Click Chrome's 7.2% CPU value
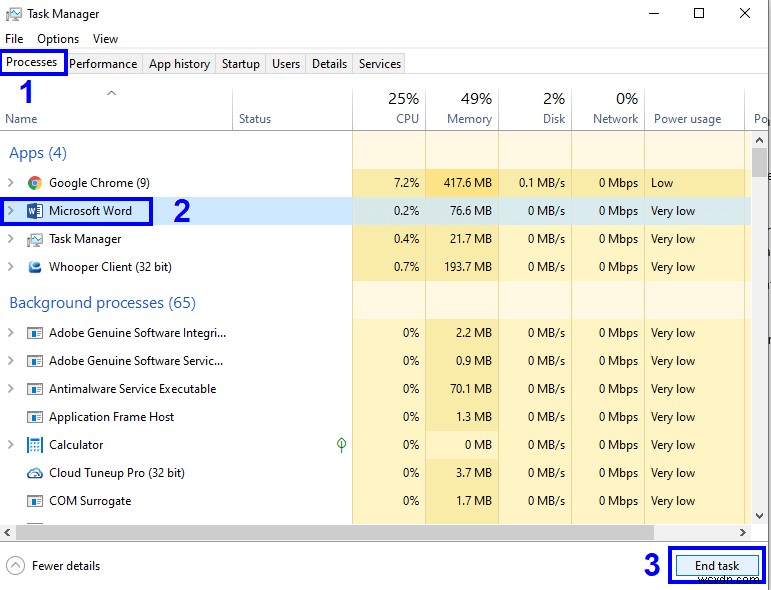The image size is (771, 590). coord(406,183)
